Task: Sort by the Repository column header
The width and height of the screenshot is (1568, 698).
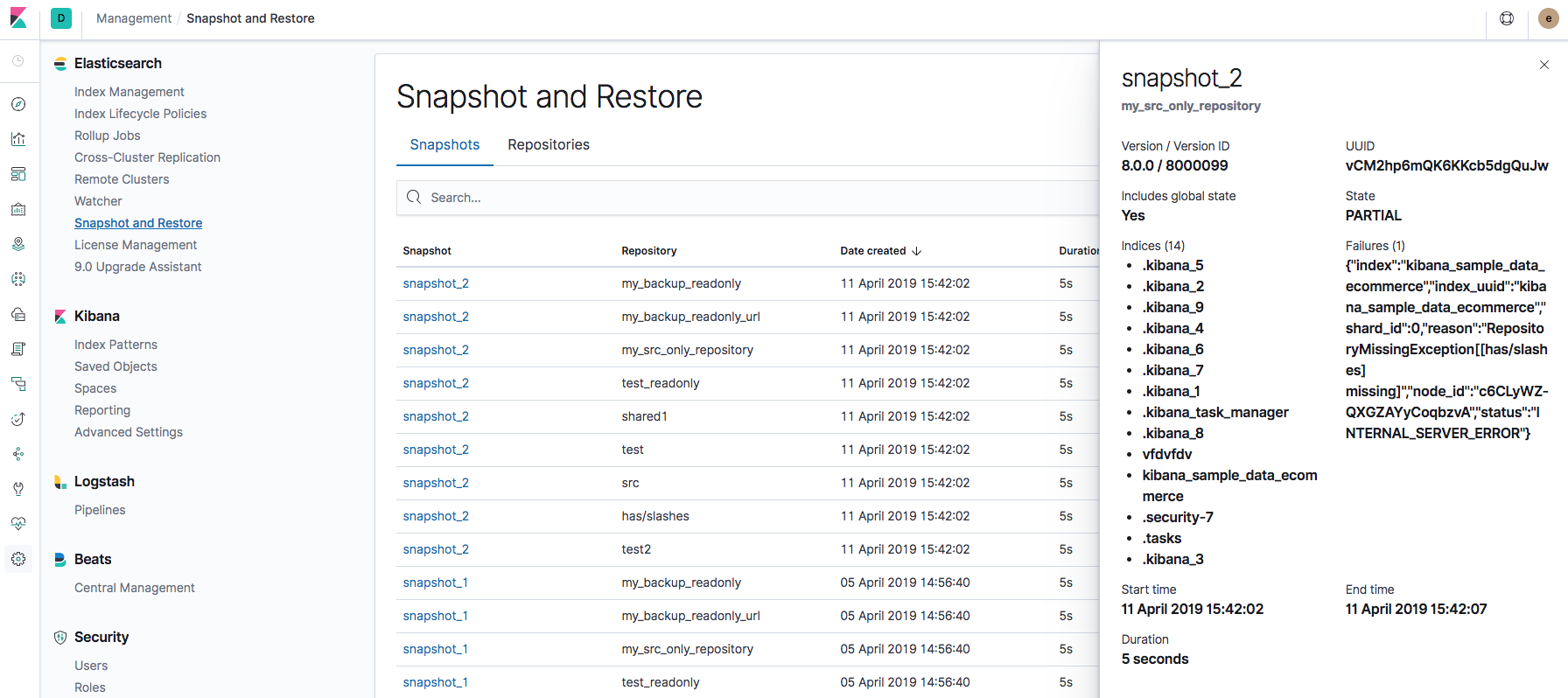Action: pos(649,251)
